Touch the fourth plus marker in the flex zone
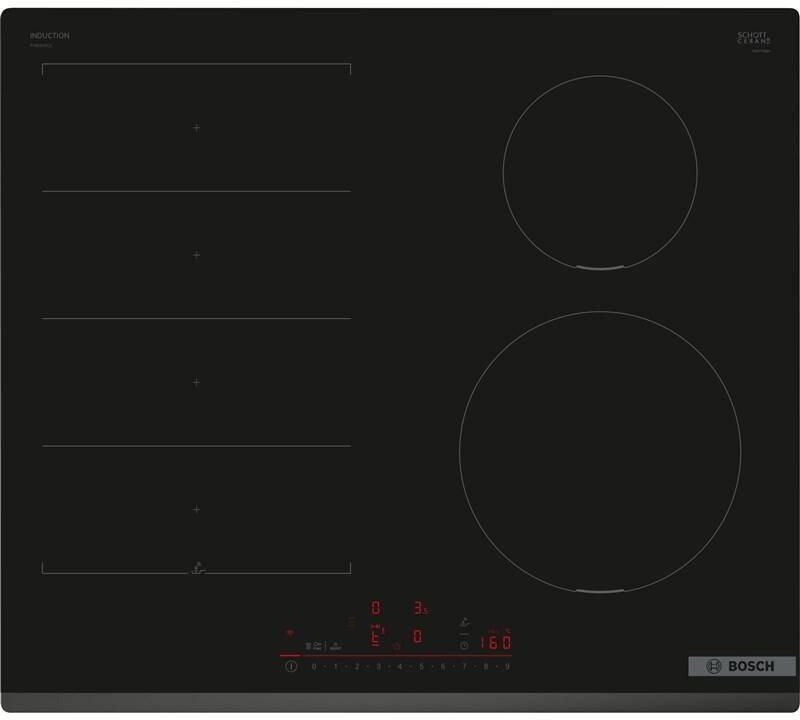This screenshot has width=800, height=720. [x=196, y=509]
